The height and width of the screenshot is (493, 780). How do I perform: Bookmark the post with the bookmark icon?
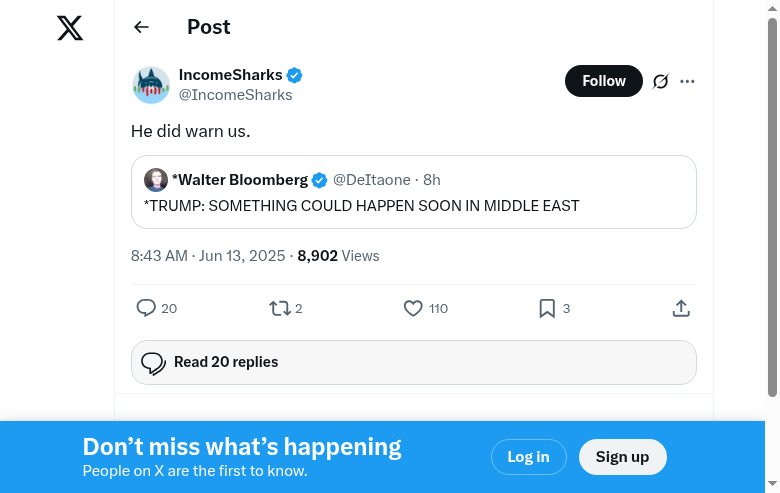[547, 308]
